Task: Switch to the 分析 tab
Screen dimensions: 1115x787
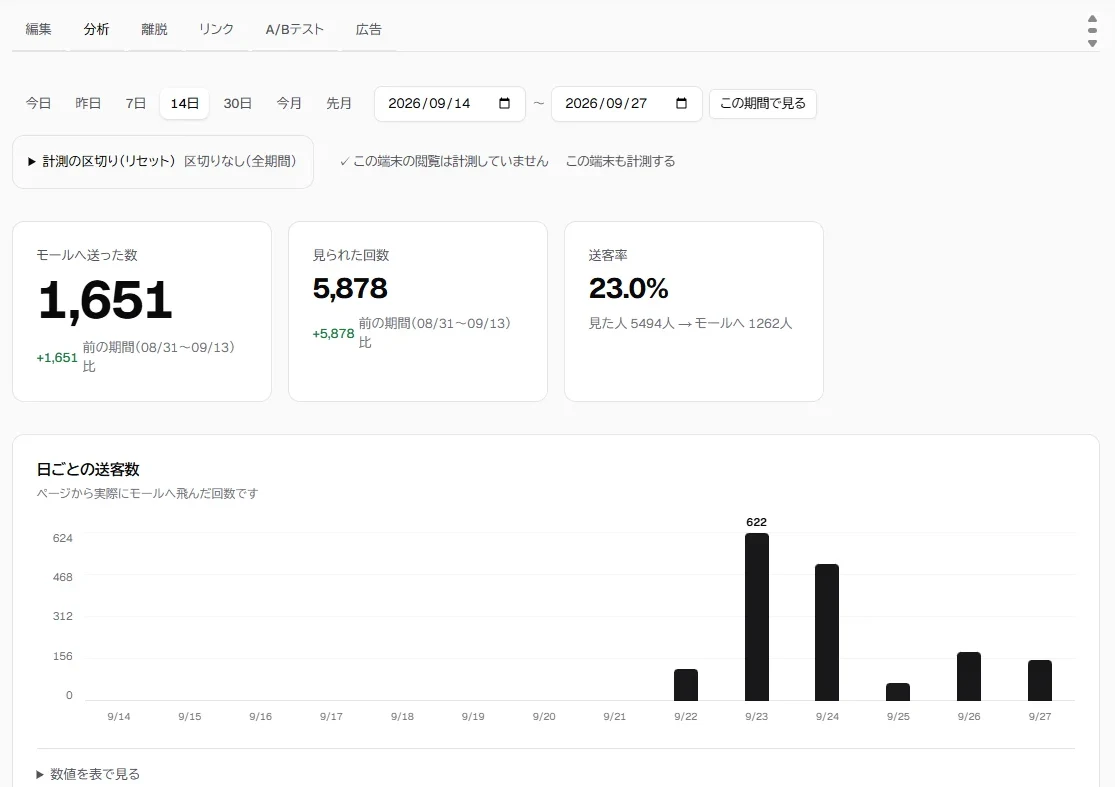Action: [96, 29]
